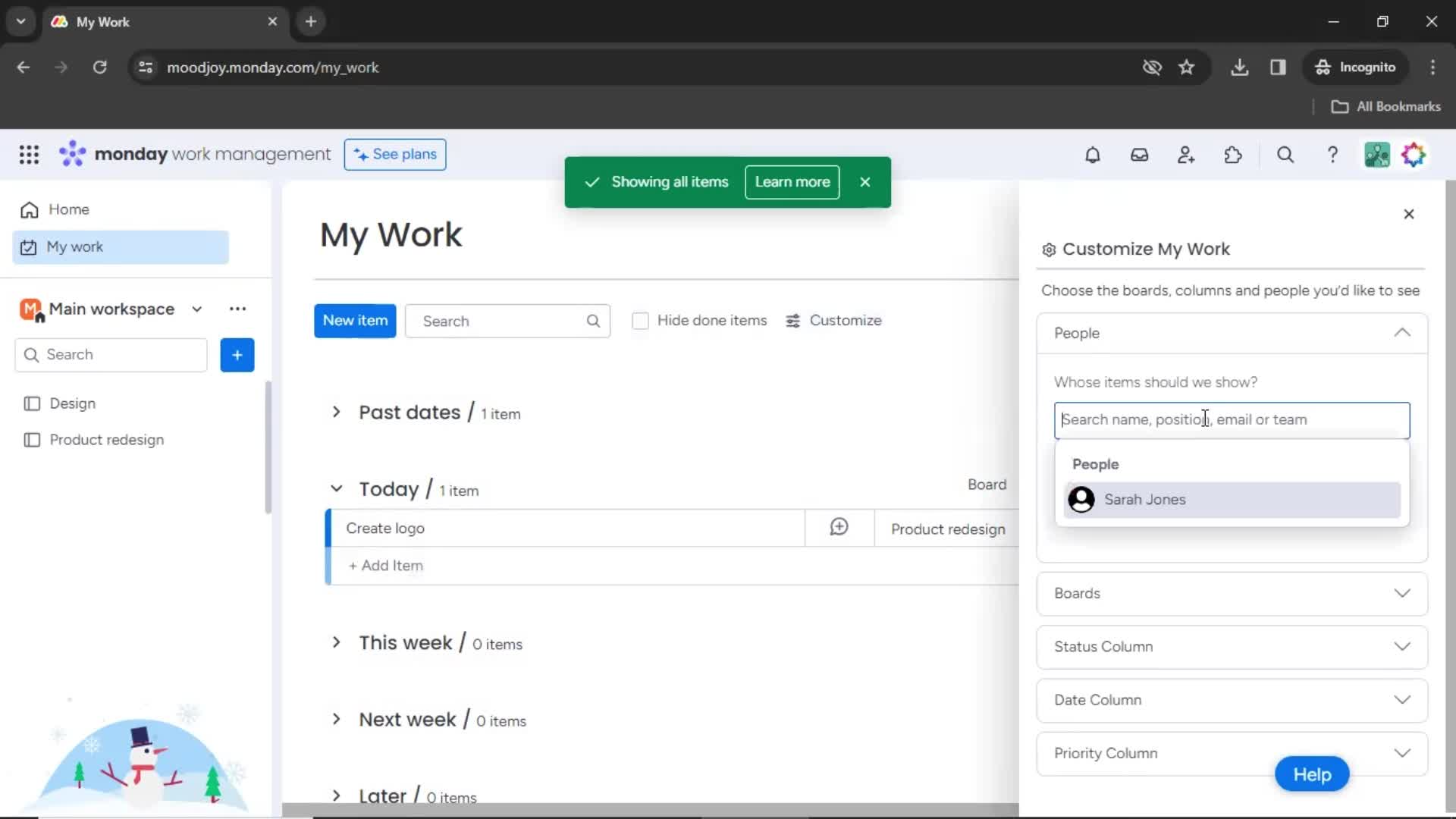Click the People search input field
The image size is (1456, 819).
point(1231,419)
